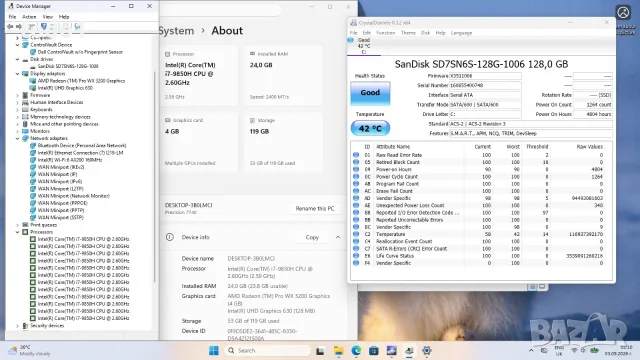Click the Graphics card tile showing 4 GB

(199, 142)
